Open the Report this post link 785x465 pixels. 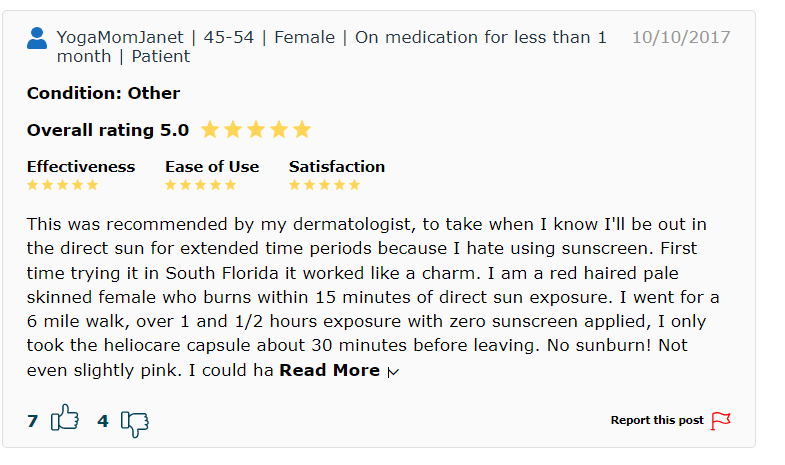coord(657,420)
